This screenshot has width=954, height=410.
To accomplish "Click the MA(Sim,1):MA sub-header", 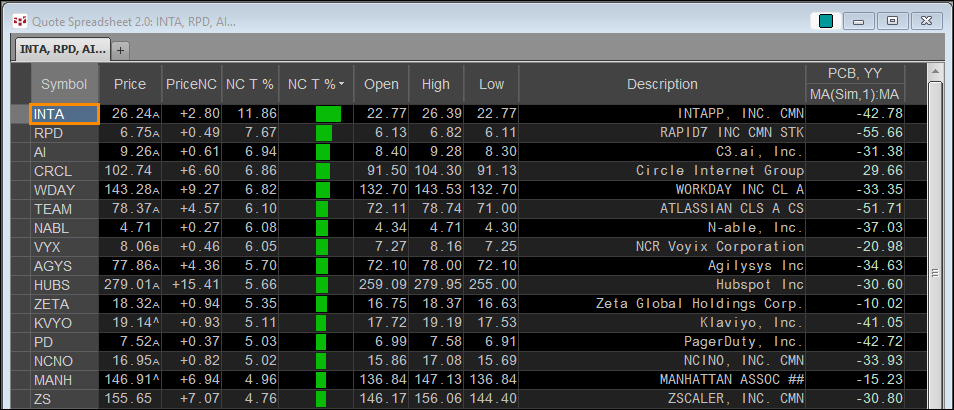I will tap(855, 94).
